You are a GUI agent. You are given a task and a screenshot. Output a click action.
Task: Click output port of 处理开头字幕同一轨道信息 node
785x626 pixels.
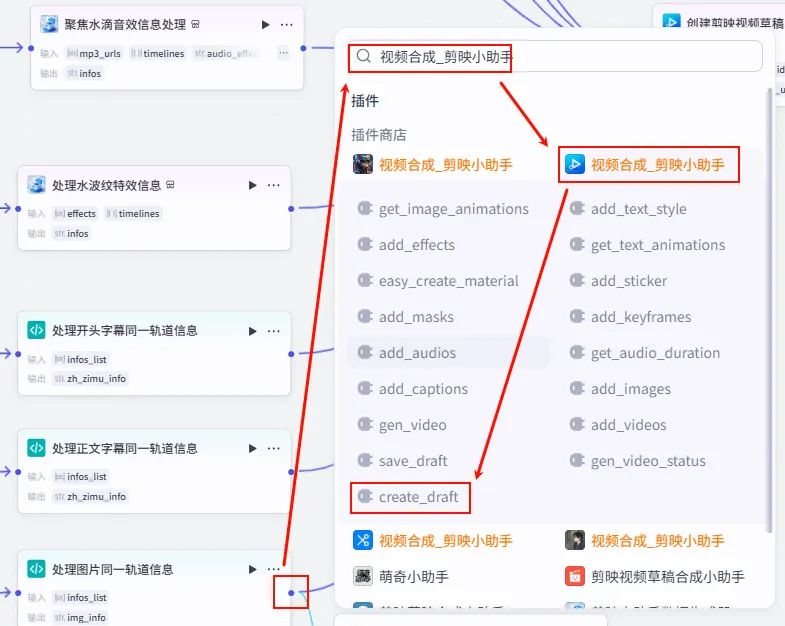coord(291,354)
